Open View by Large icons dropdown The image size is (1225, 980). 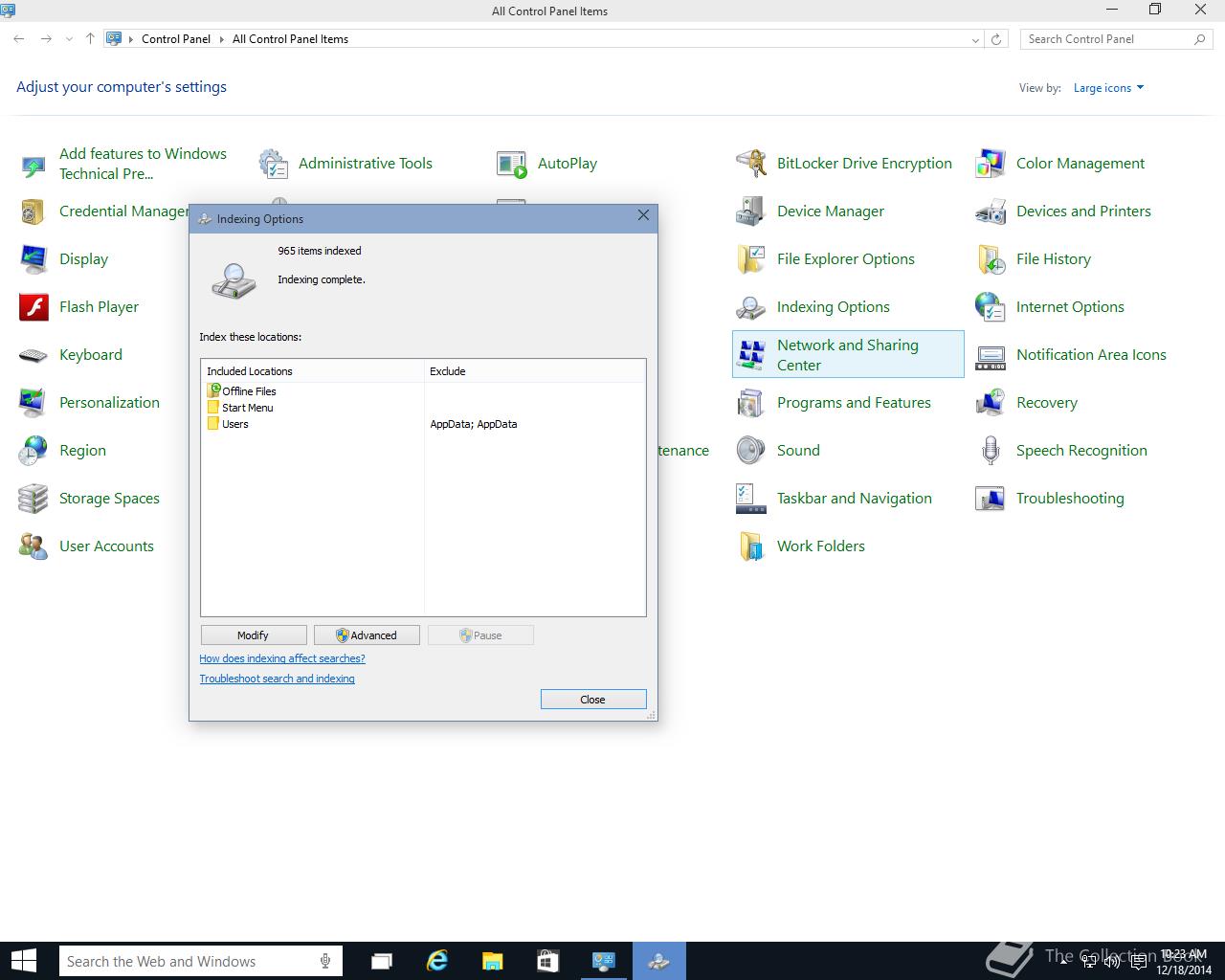pos(1108,88)
